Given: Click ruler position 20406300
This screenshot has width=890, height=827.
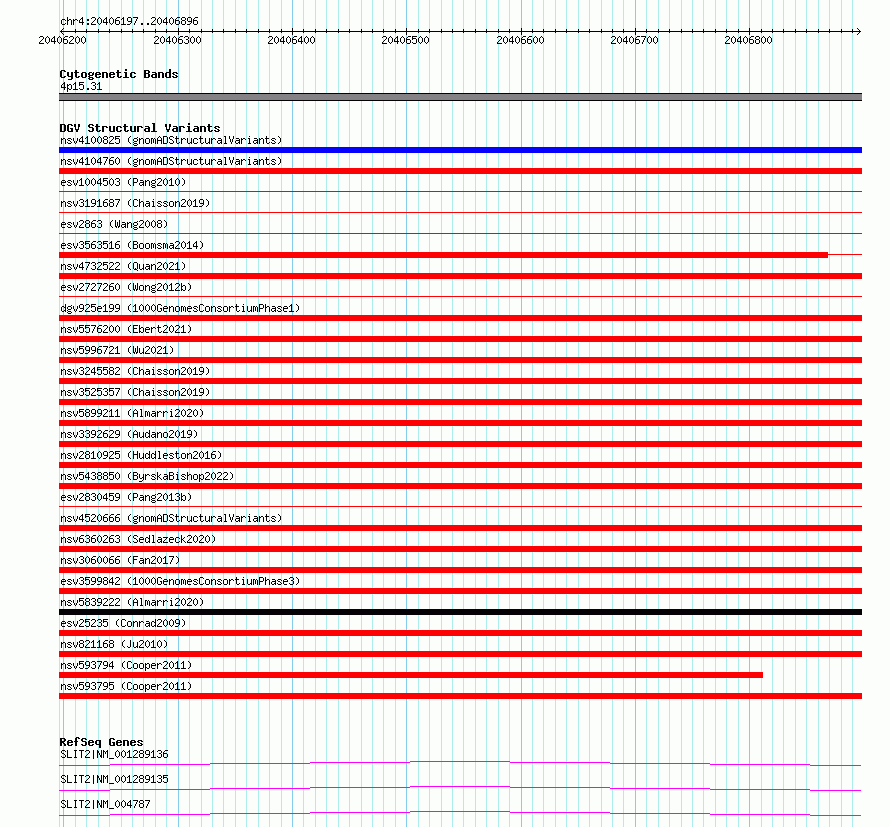Looking at the screenshot, I should (178, 40).
